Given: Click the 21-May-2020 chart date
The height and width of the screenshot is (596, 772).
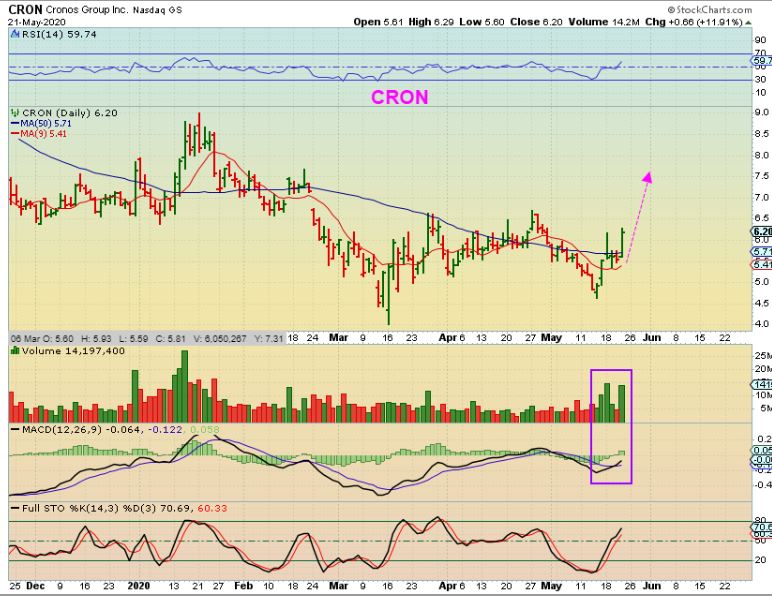Looking at the screenshot, I should pyautogui.click(x=37, y=22).
